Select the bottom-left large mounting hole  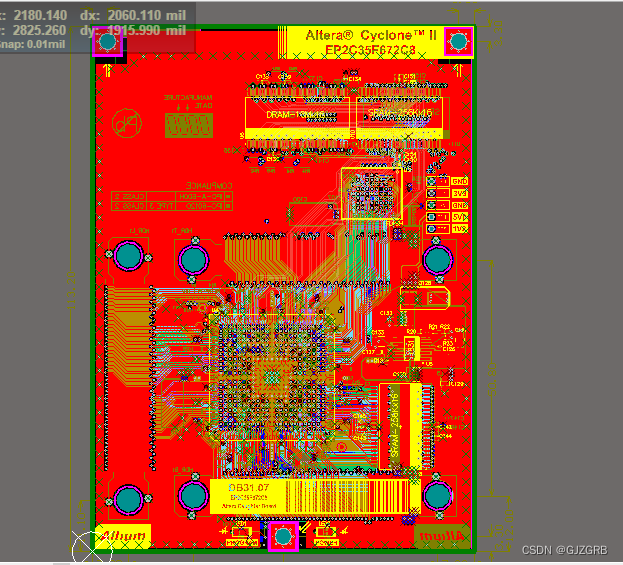pos(128,499)
